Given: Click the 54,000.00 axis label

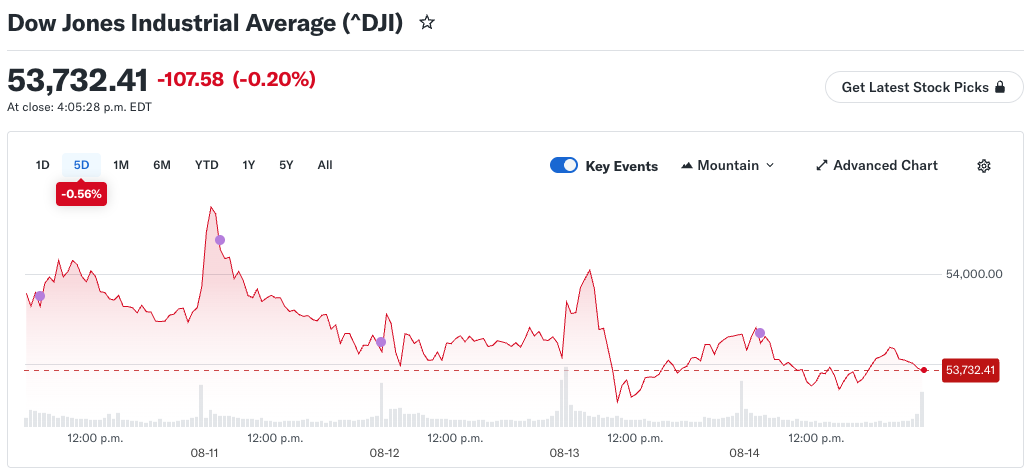Looking at the screenshot, I should click(974, 274).
